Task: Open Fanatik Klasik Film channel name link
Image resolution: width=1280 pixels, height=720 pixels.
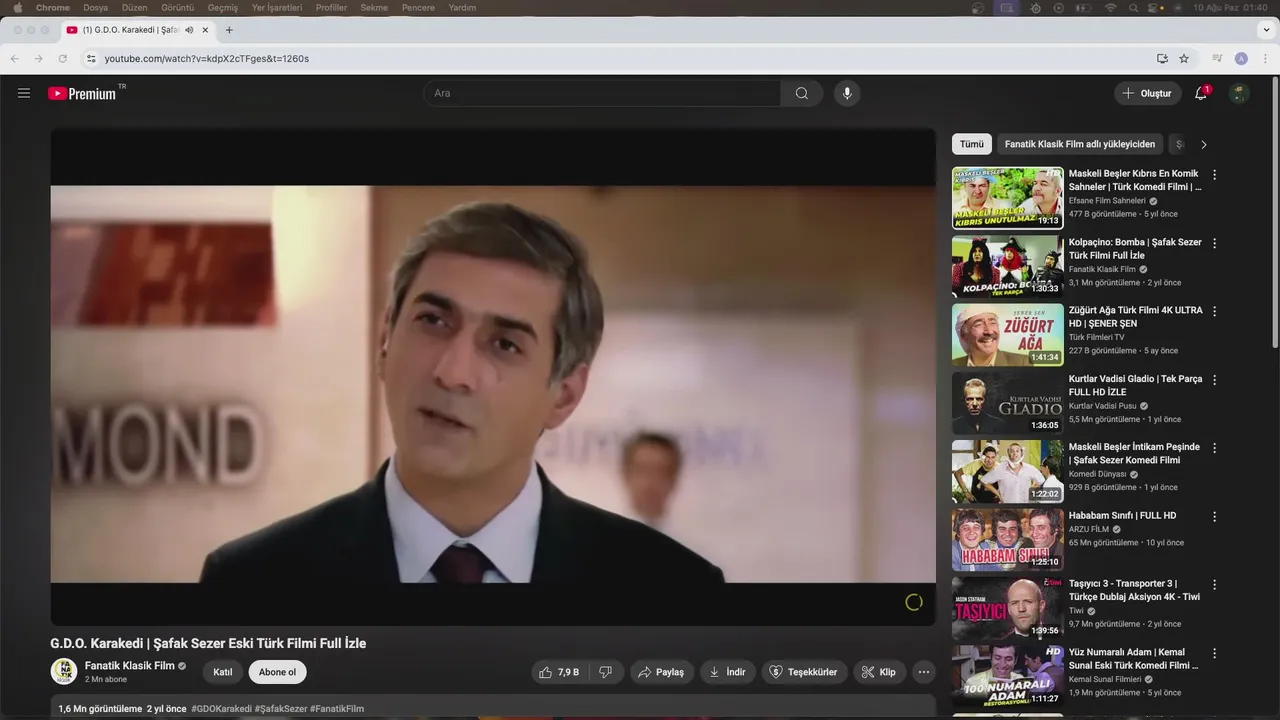Action: 129,665
